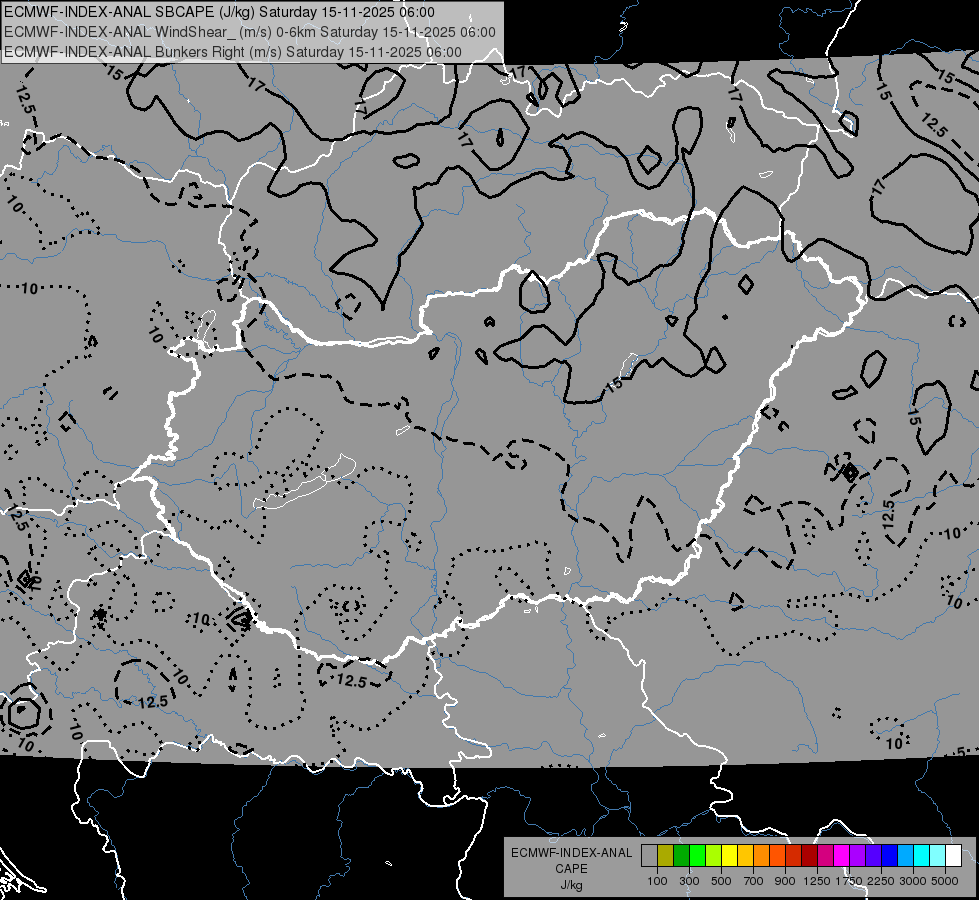
Task: Click the 1750 legend value
Action: click(x=849, y=881)
